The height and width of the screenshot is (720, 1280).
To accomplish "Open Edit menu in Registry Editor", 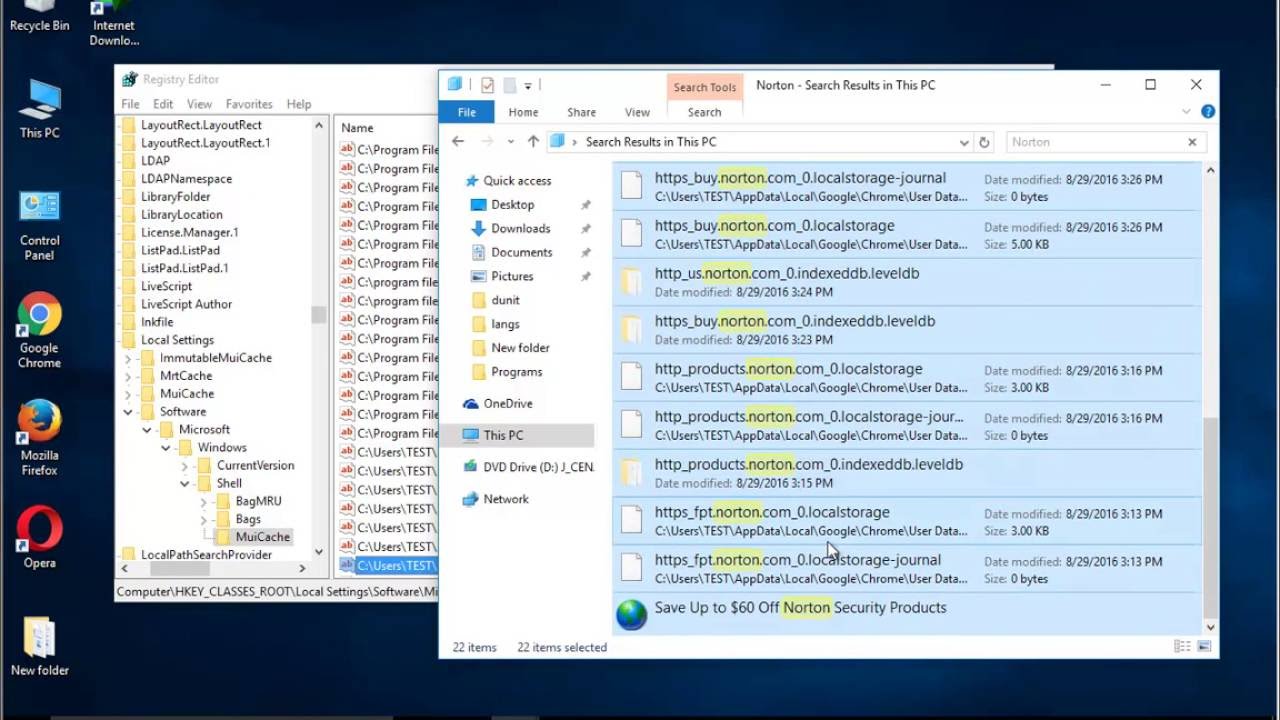I will point(163,104).
